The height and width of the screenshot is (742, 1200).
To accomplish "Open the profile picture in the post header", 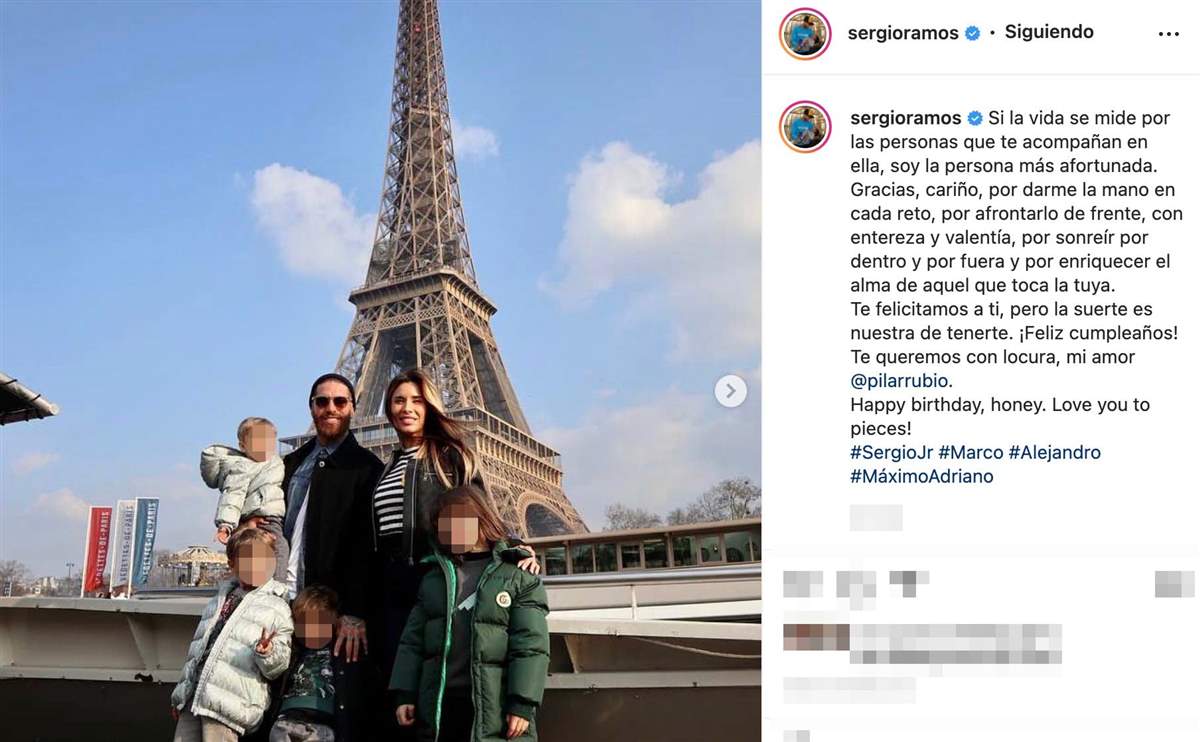I will coord(805,33).
